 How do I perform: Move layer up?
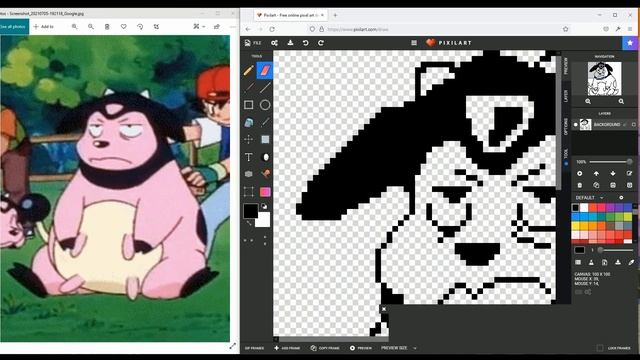click(596, 173)
